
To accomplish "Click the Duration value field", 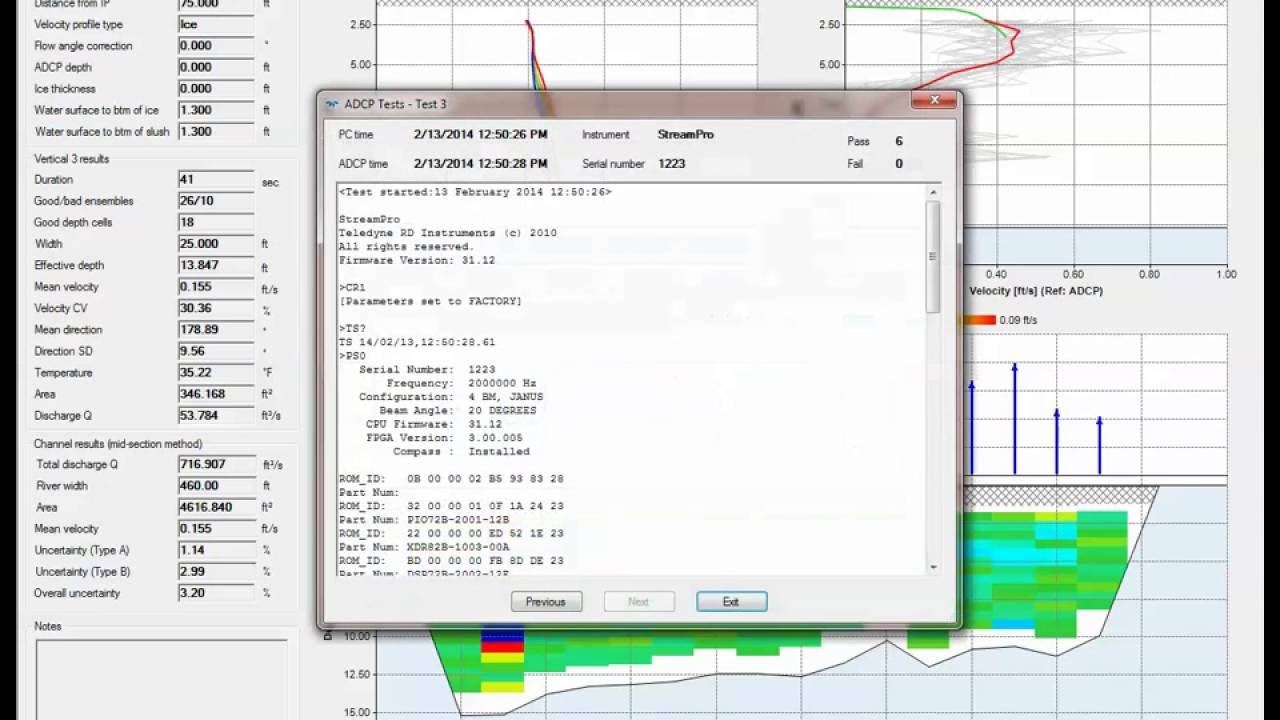I will pyautogui.click(x=216, y=180).
